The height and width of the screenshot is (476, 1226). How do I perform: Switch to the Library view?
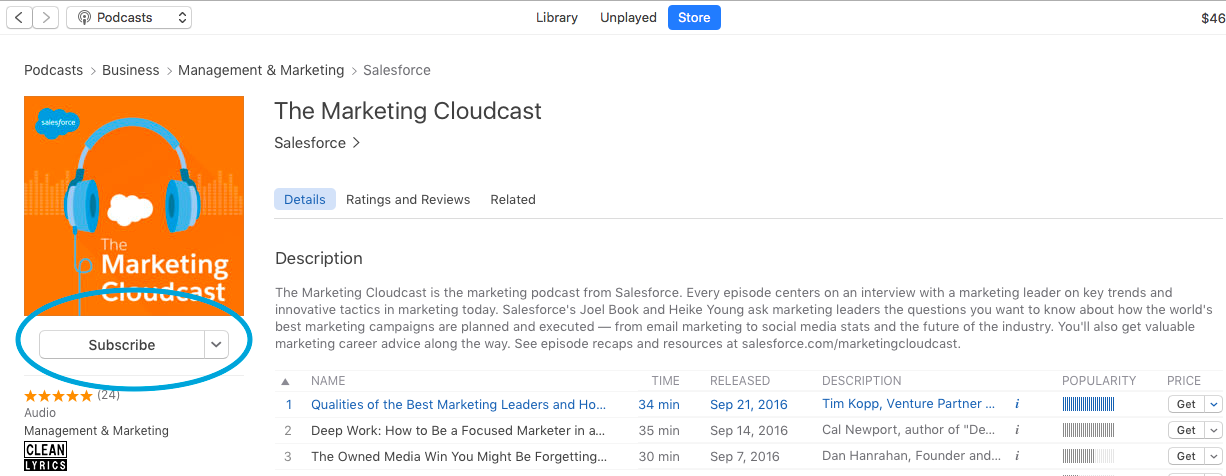tap(556, 18)
